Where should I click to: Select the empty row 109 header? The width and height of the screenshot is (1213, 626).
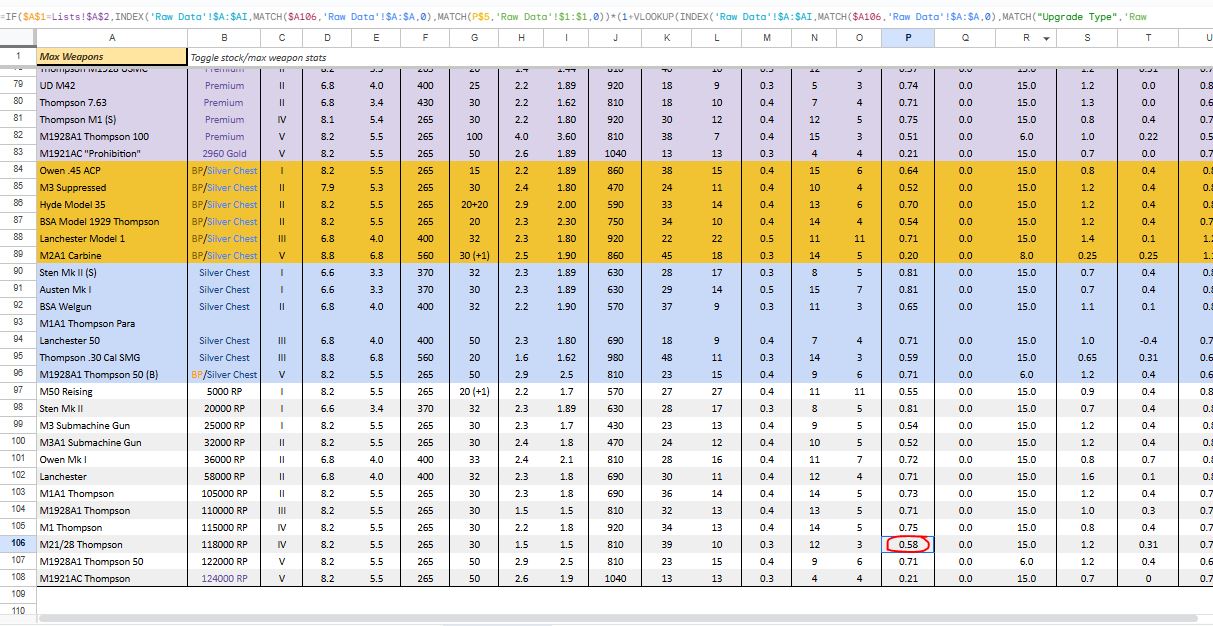coord(18,595)
